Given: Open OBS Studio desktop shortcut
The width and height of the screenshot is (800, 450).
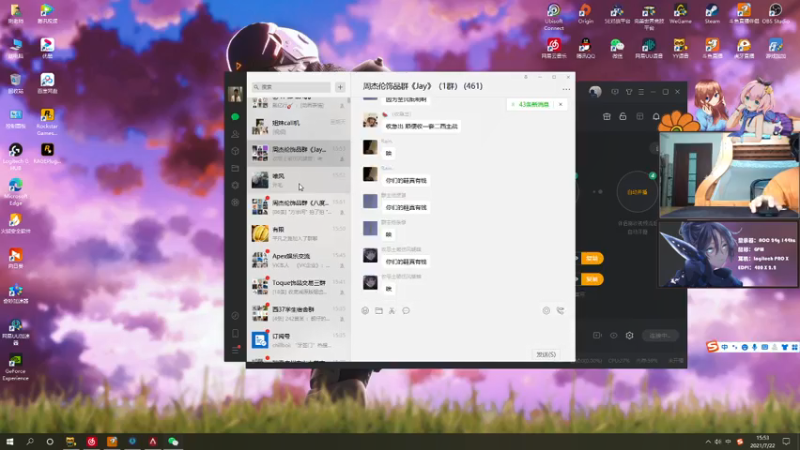Looking at the screenshot, I should (x=775, y=14).
